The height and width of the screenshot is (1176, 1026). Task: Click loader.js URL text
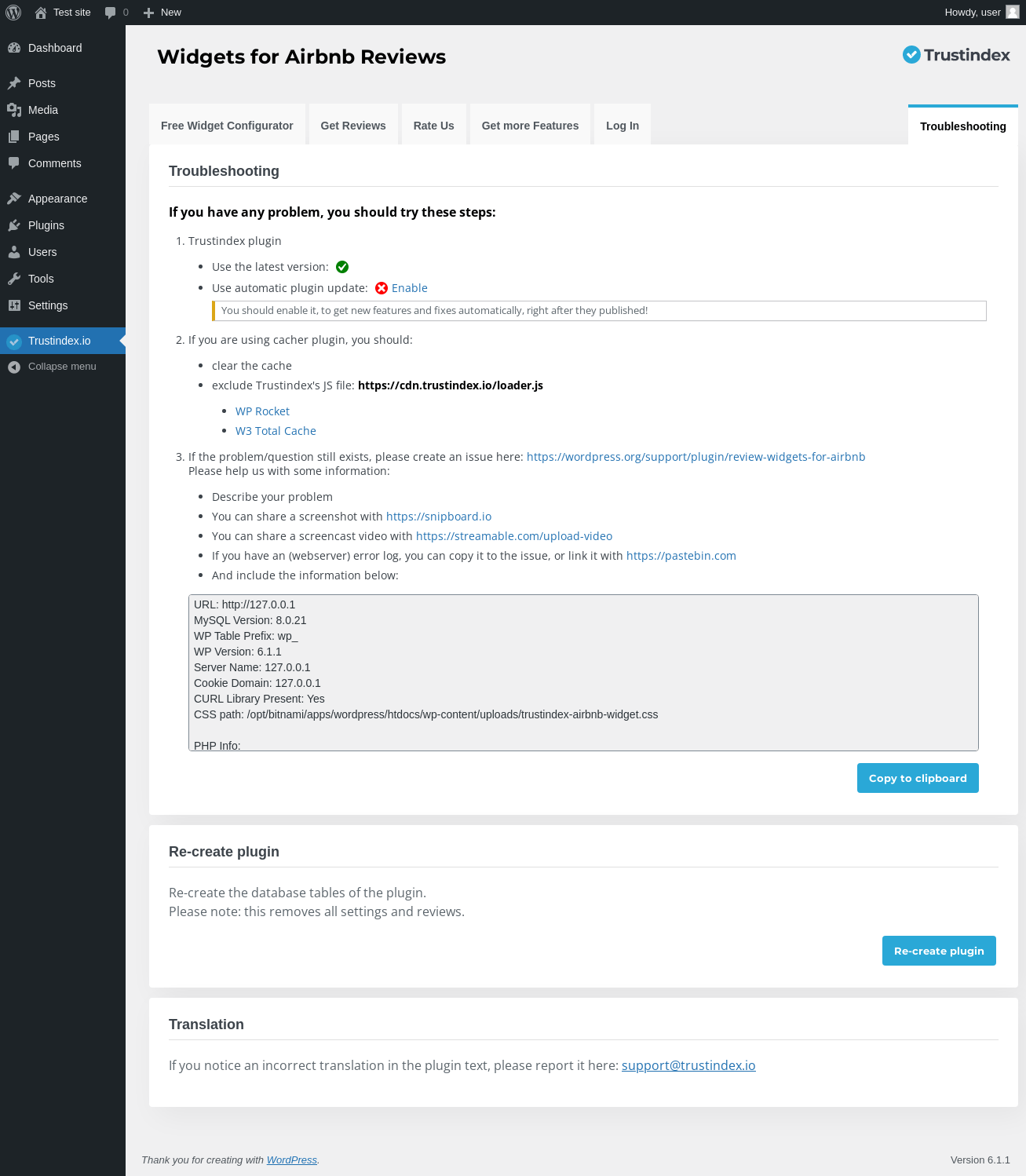pos(451,385)
